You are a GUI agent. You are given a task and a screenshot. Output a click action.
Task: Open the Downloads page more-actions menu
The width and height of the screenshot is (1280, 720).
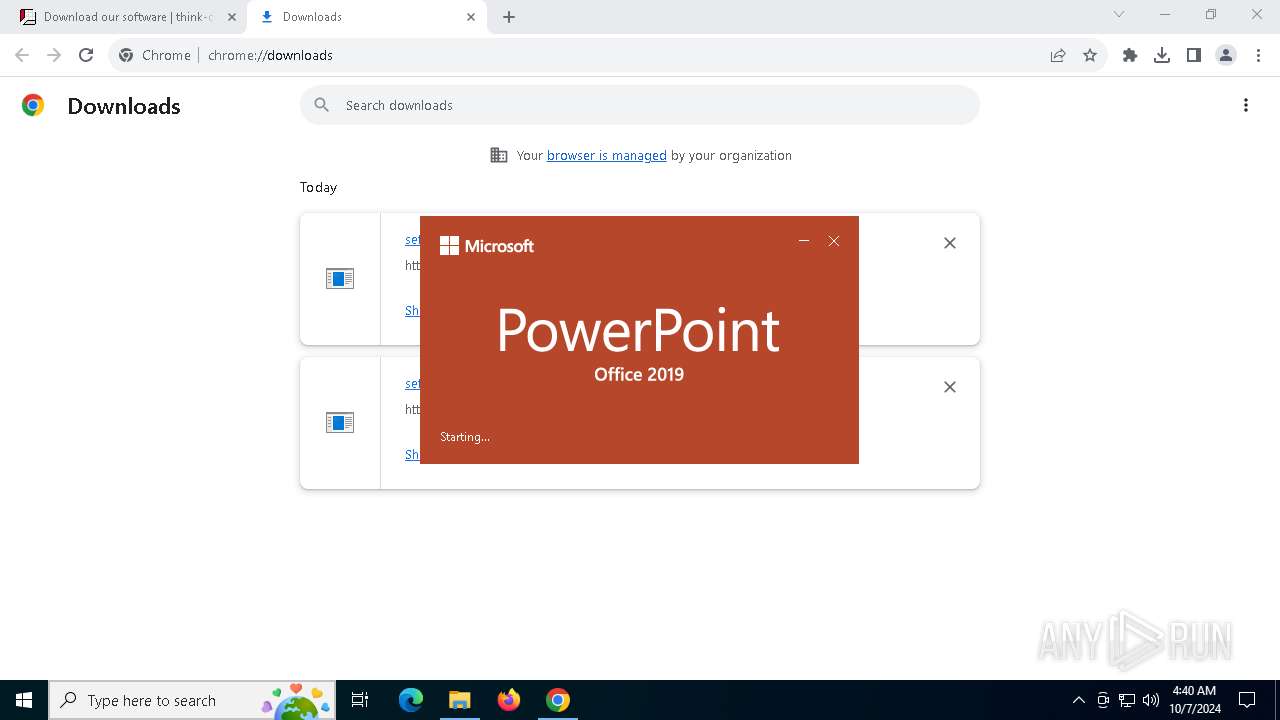(x=1246, y=105)
